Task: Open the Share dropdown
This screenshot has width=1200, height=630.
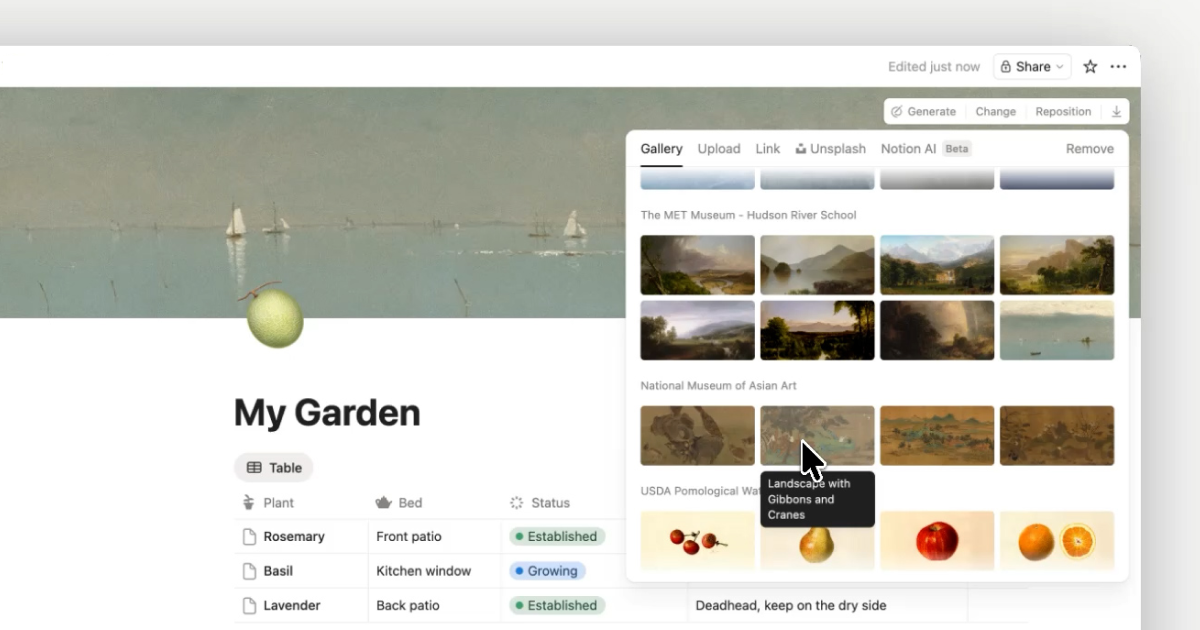Action: (1032, 67)
